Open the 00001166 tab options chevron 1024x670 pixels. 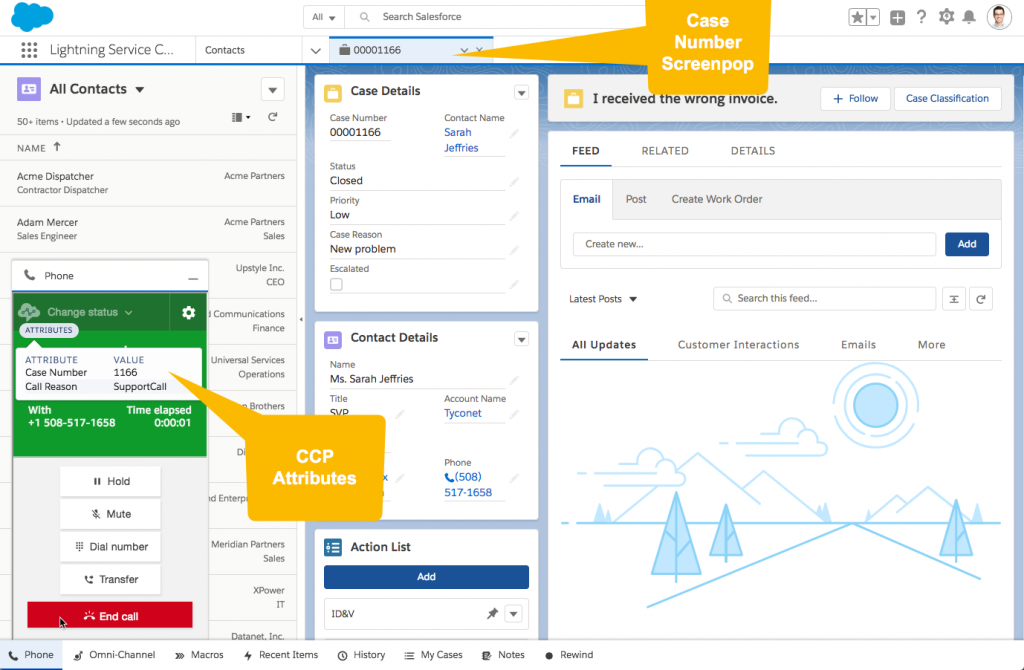coord(464,50)
